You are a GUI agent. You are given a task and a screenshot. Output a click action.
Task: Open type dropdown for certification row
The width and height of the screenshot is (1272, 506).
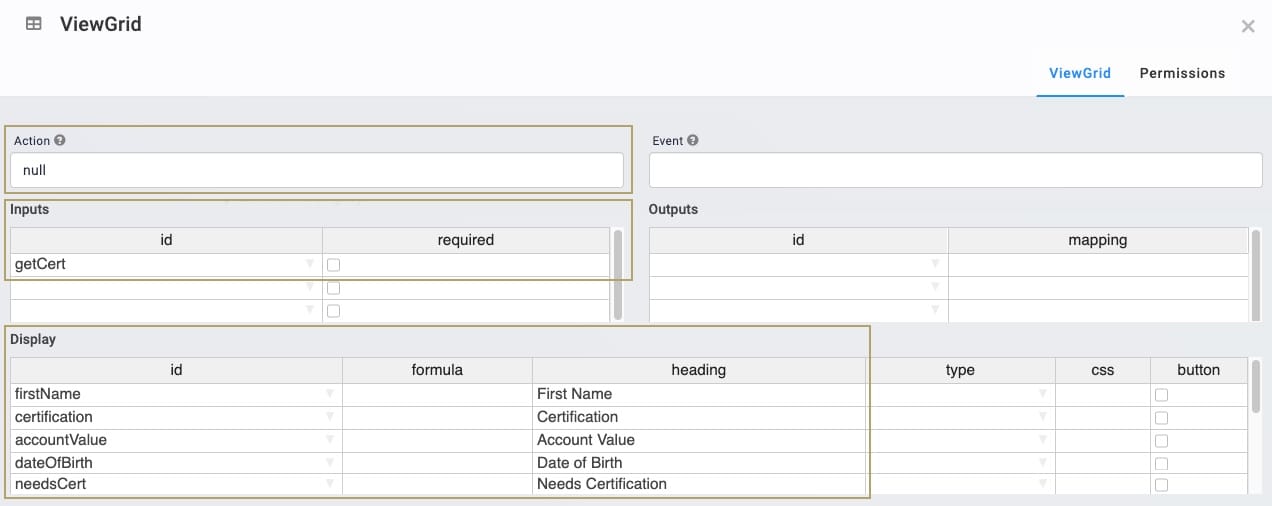pyautogui.click(x=1044, y=417)
